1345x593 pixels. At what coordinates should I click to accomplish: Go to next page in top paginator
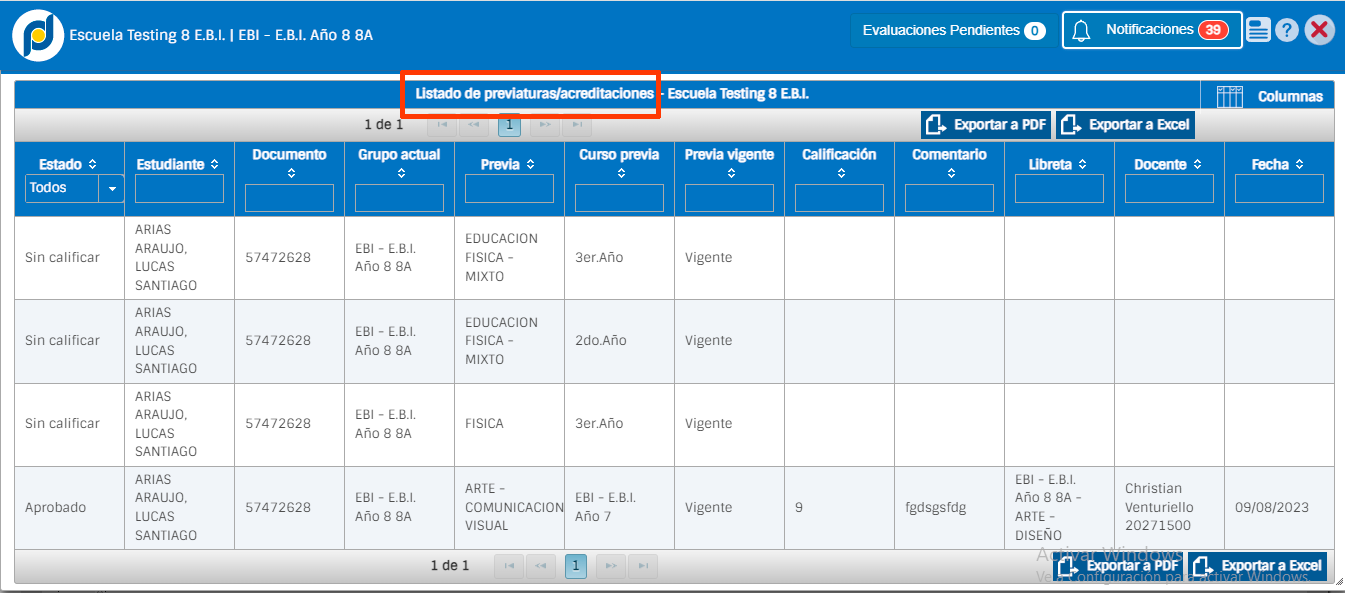point(543,125)
